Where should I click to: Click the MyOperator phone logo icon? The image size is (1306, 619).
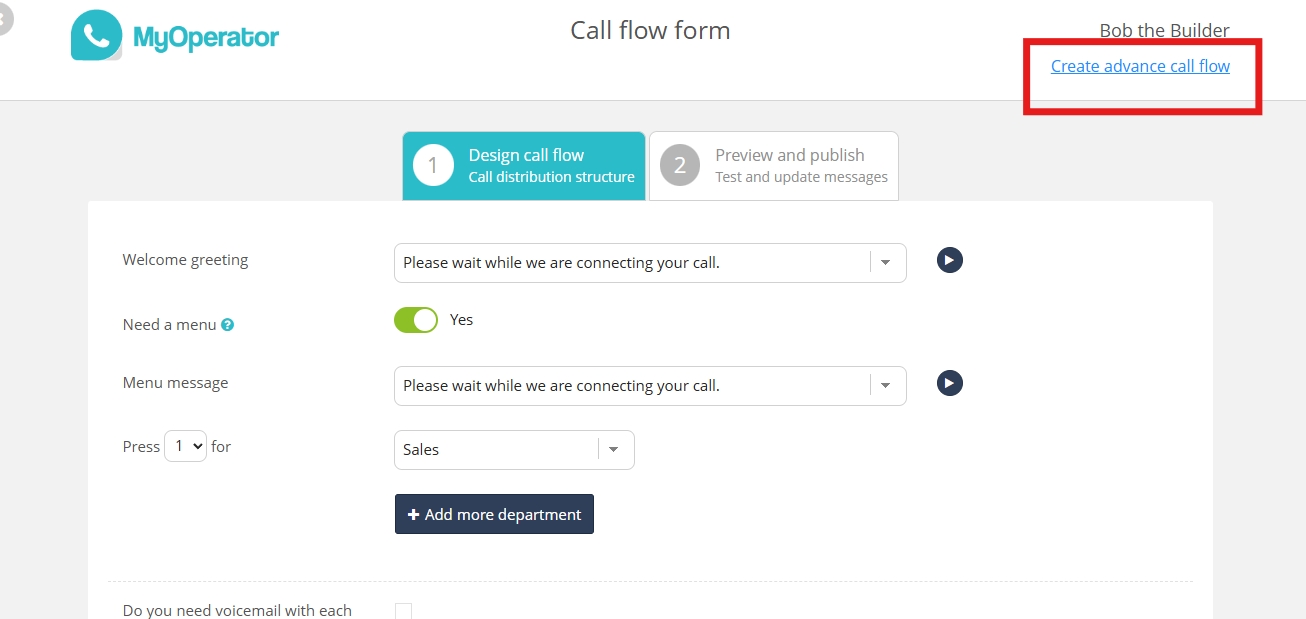[x=97, y=35]
